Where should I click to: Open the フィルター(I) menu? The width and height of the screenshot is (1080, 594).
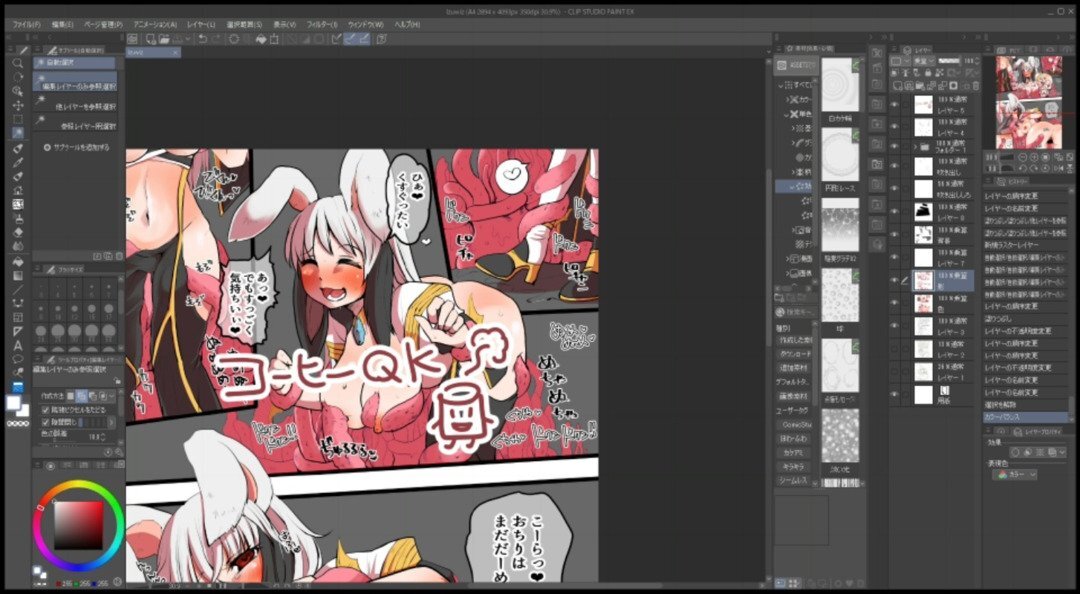322,24
